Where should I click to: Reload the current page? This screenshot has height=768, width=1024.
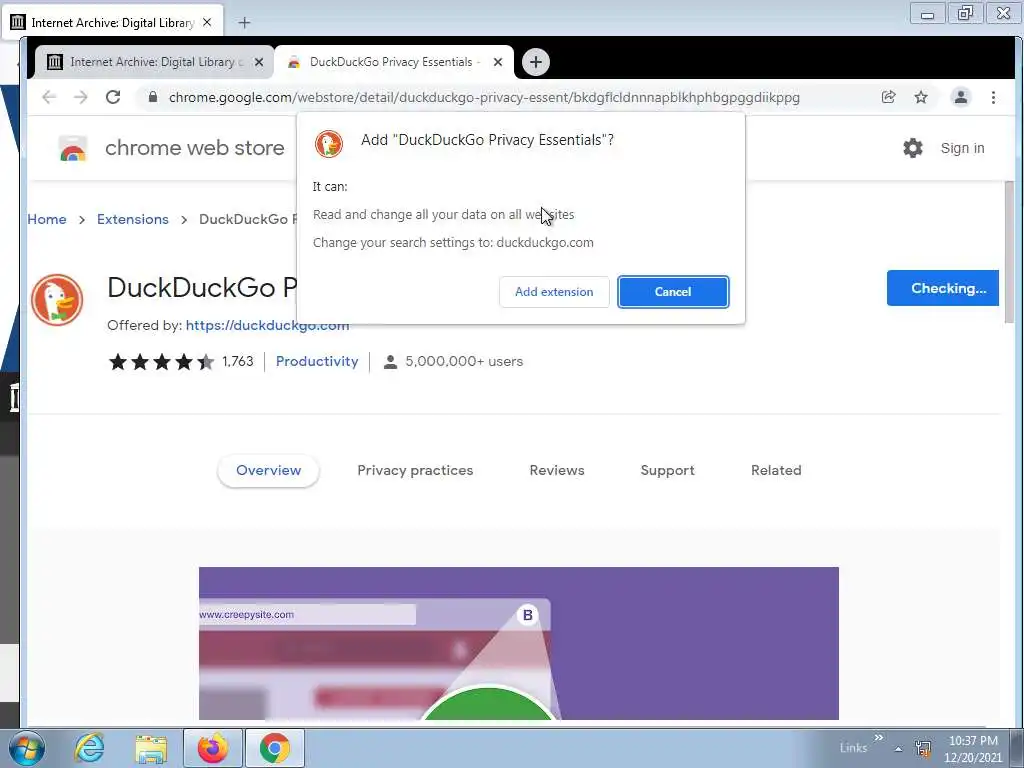(x=113, y=97)
